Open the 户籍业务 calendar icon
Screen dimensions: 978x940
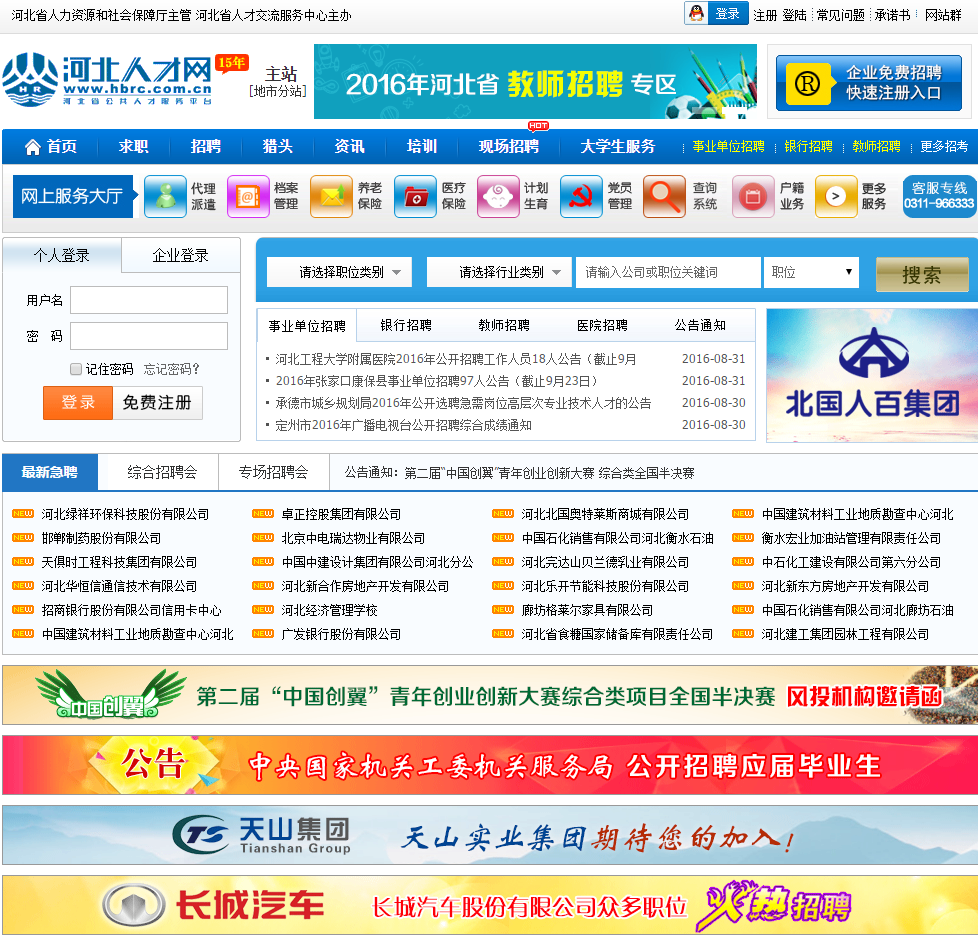(753, 196)
